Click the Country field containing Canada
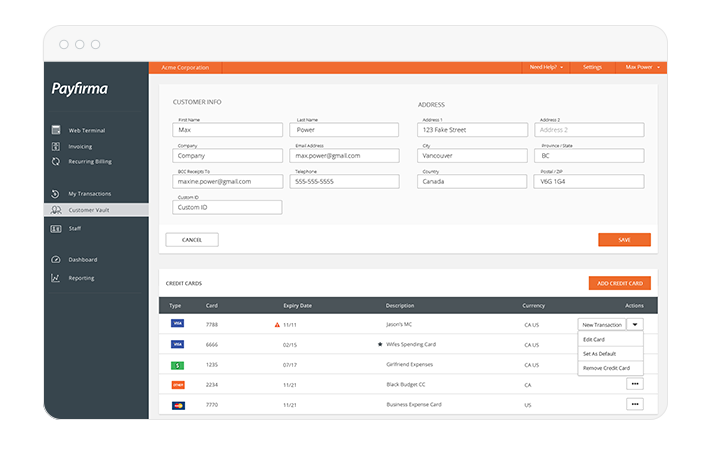Viewport: 711px width, 458px height. point(472,181)
